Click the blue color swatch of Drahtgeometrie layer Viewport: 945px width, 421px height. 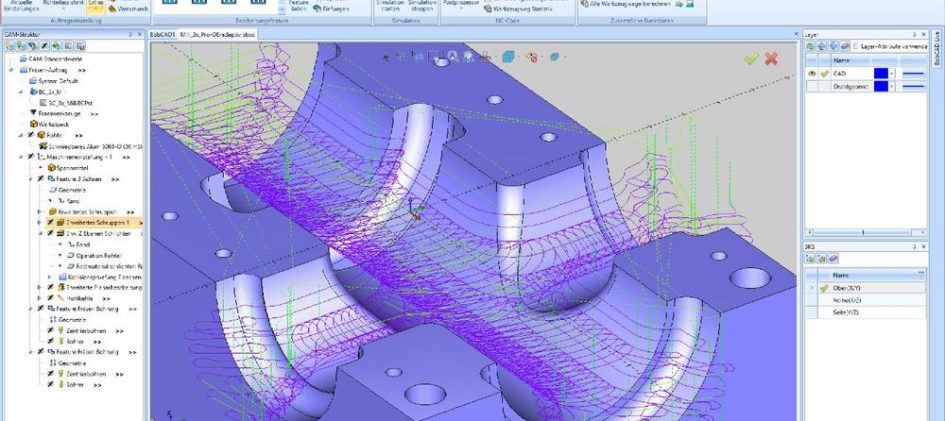879,87
